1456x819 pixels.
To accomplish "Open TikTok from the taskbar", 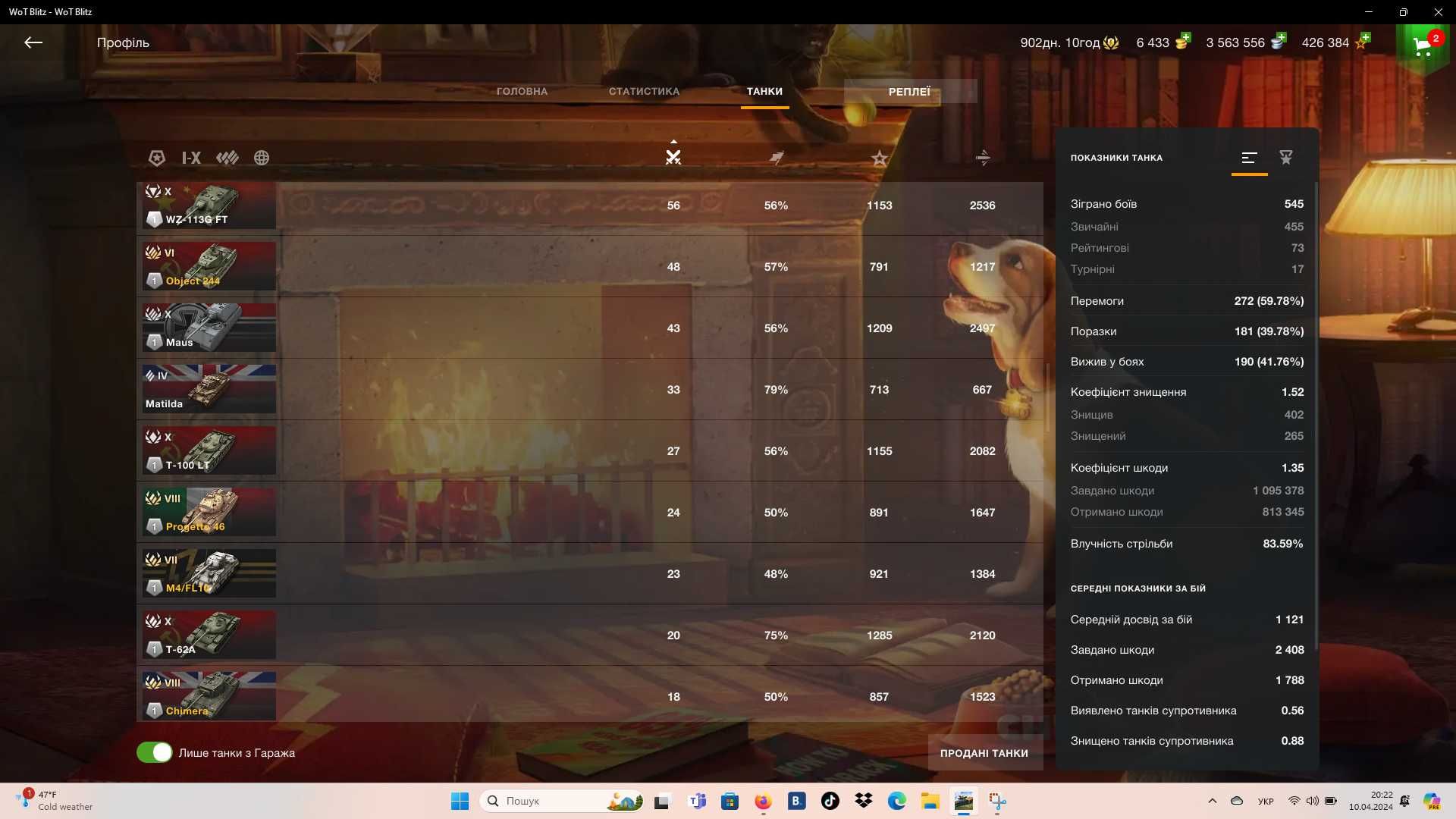I will pos(830,801).
